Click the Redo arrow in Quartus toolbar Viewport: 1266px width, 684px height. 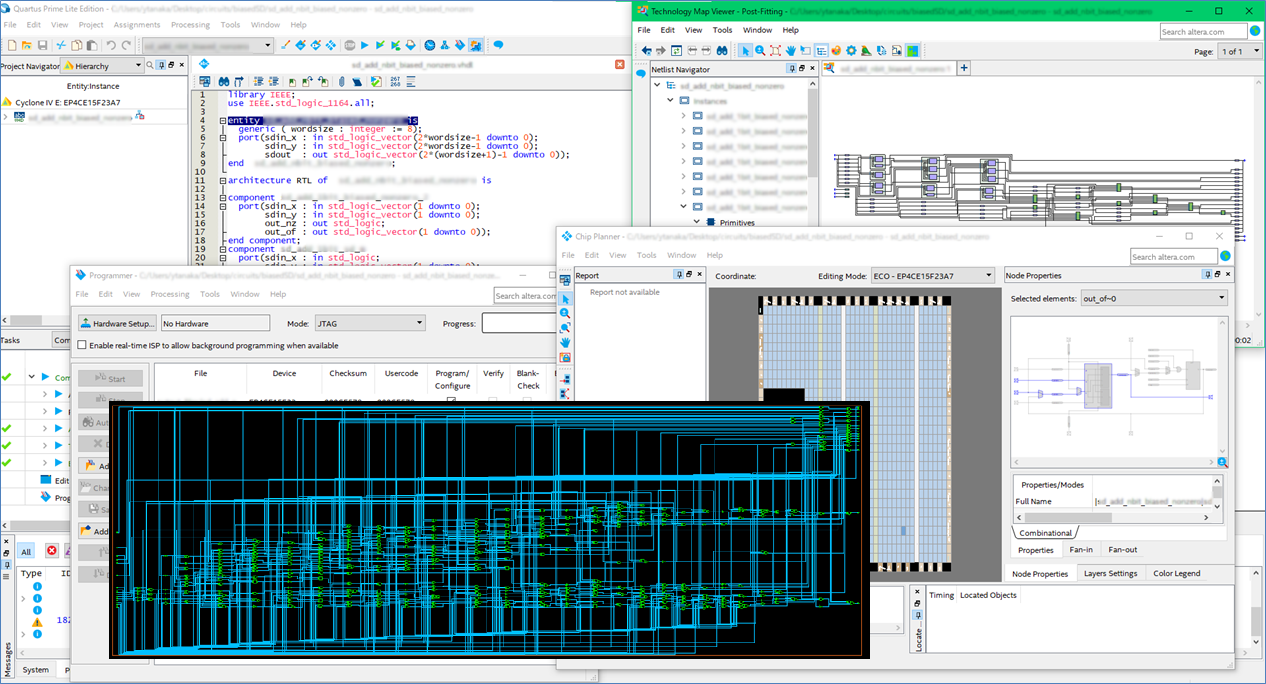tap(127, 45)
